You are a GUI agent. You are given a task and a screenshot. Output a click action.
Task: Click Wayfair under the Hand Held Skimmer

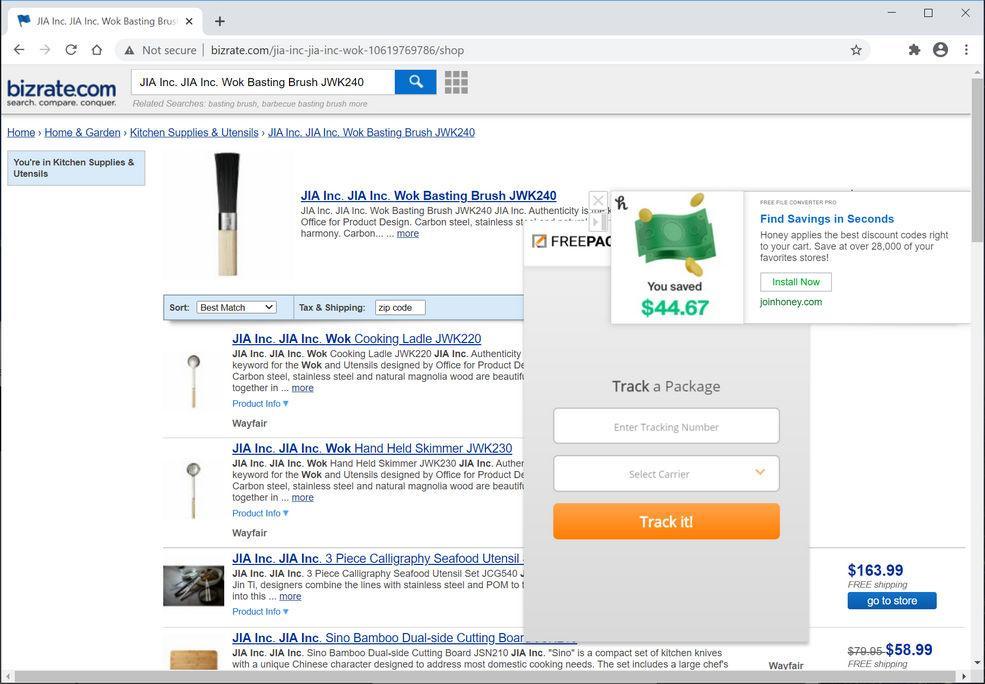tap(249, 533)
